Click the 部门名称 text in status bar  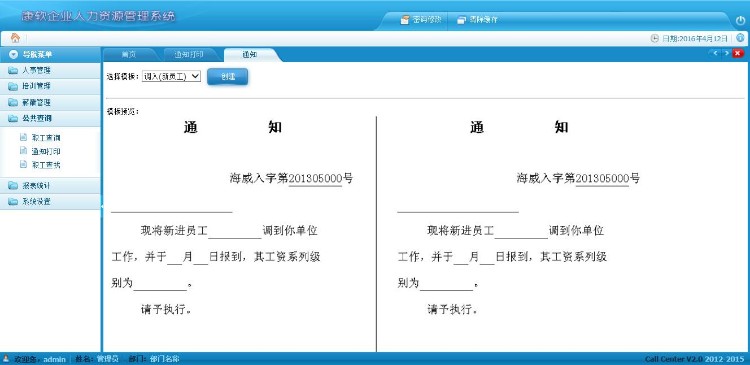point(165,359)
